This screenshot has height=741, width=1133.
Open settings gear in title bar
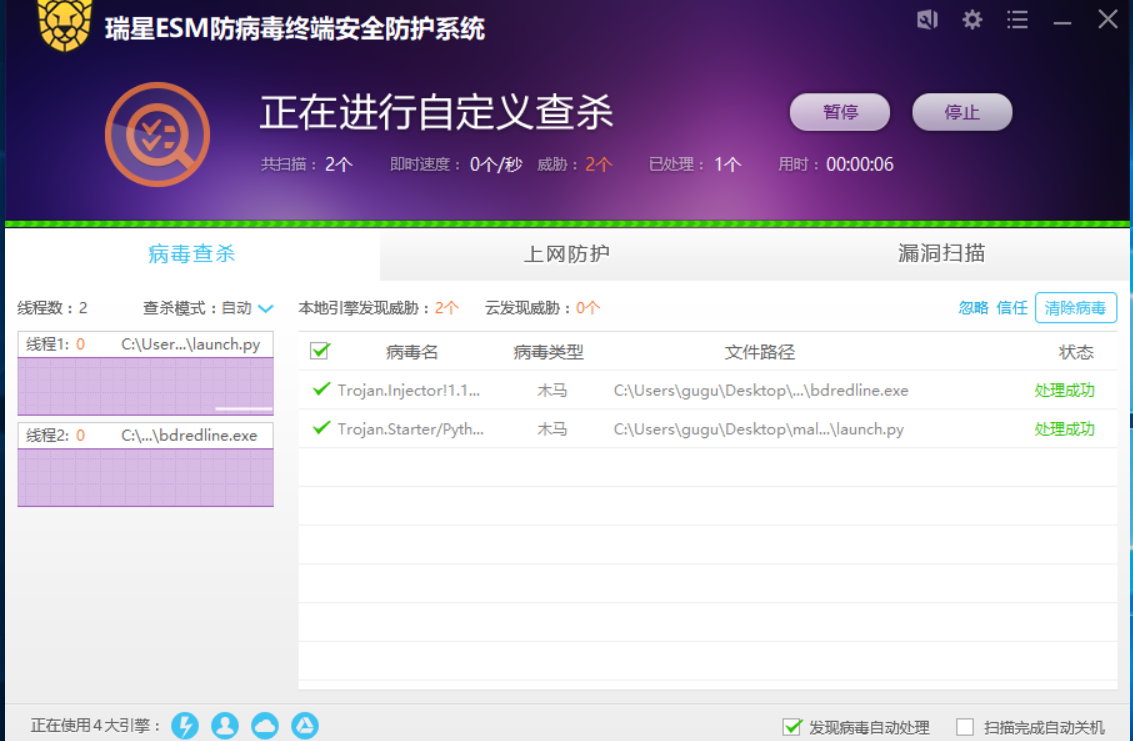(972, 20)
